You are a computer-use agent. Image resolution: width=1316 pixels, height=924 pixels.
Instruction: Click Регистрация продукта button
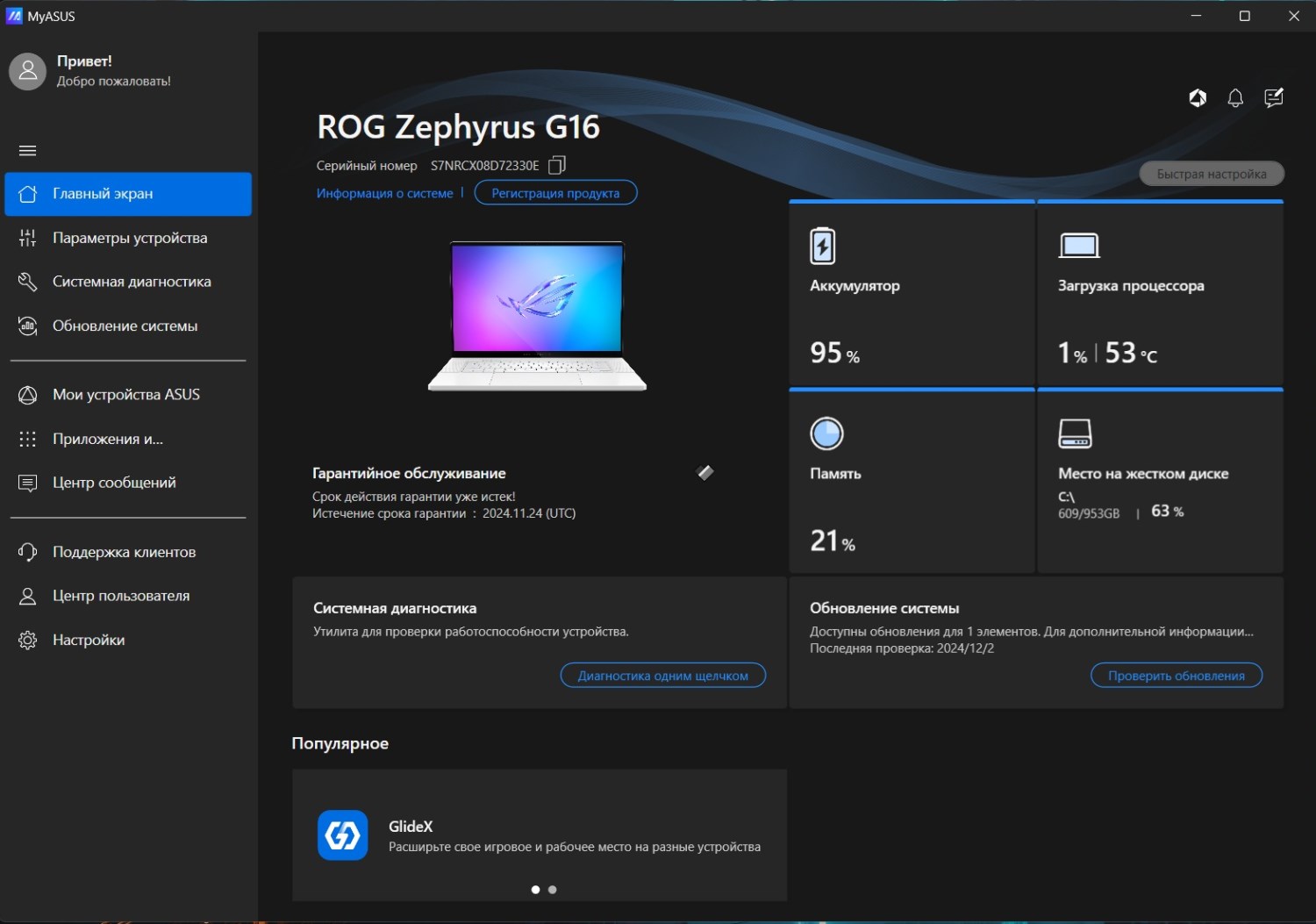point(555,193)
